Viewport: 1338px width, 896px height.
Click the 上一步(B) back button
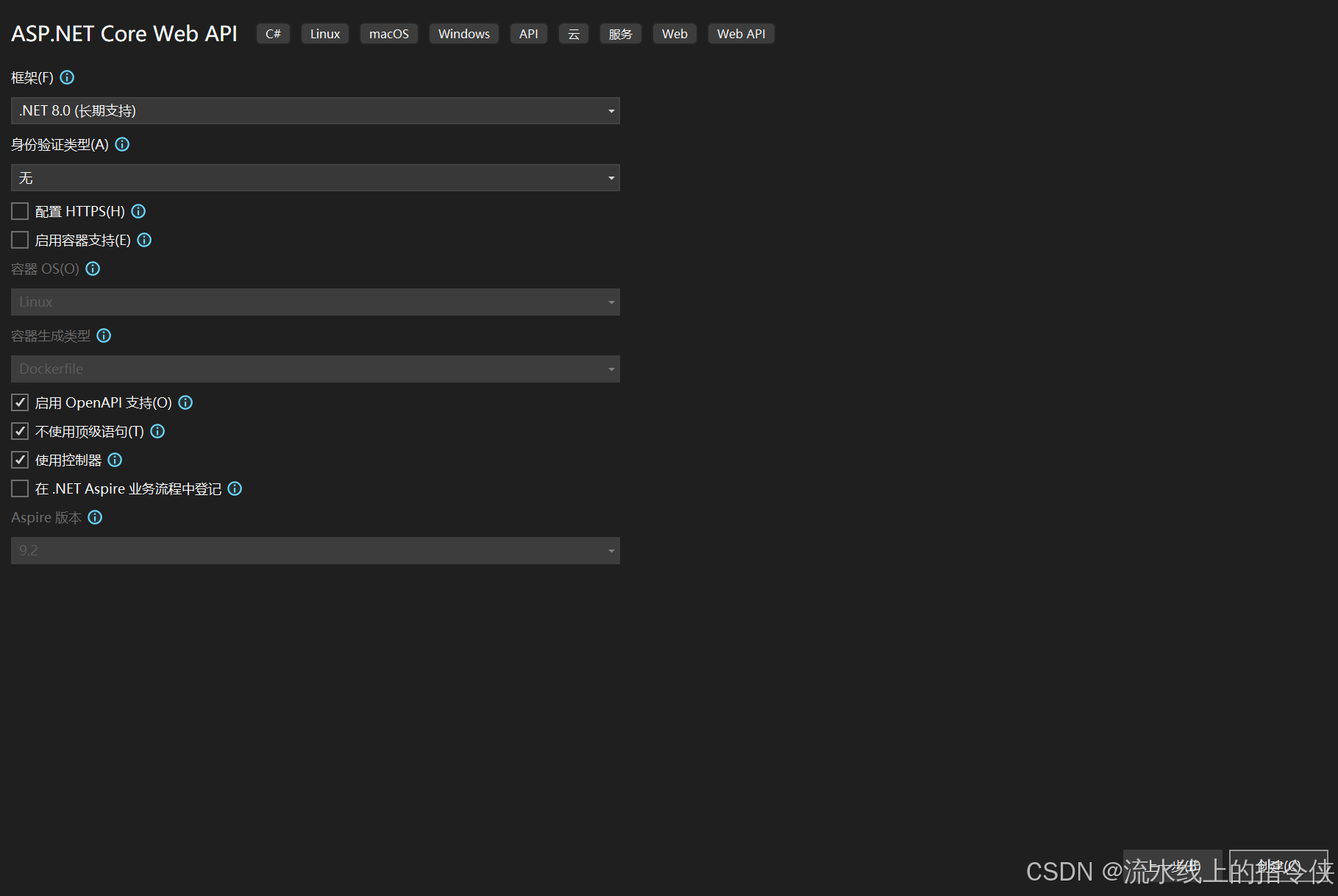tap(1172, 866)
